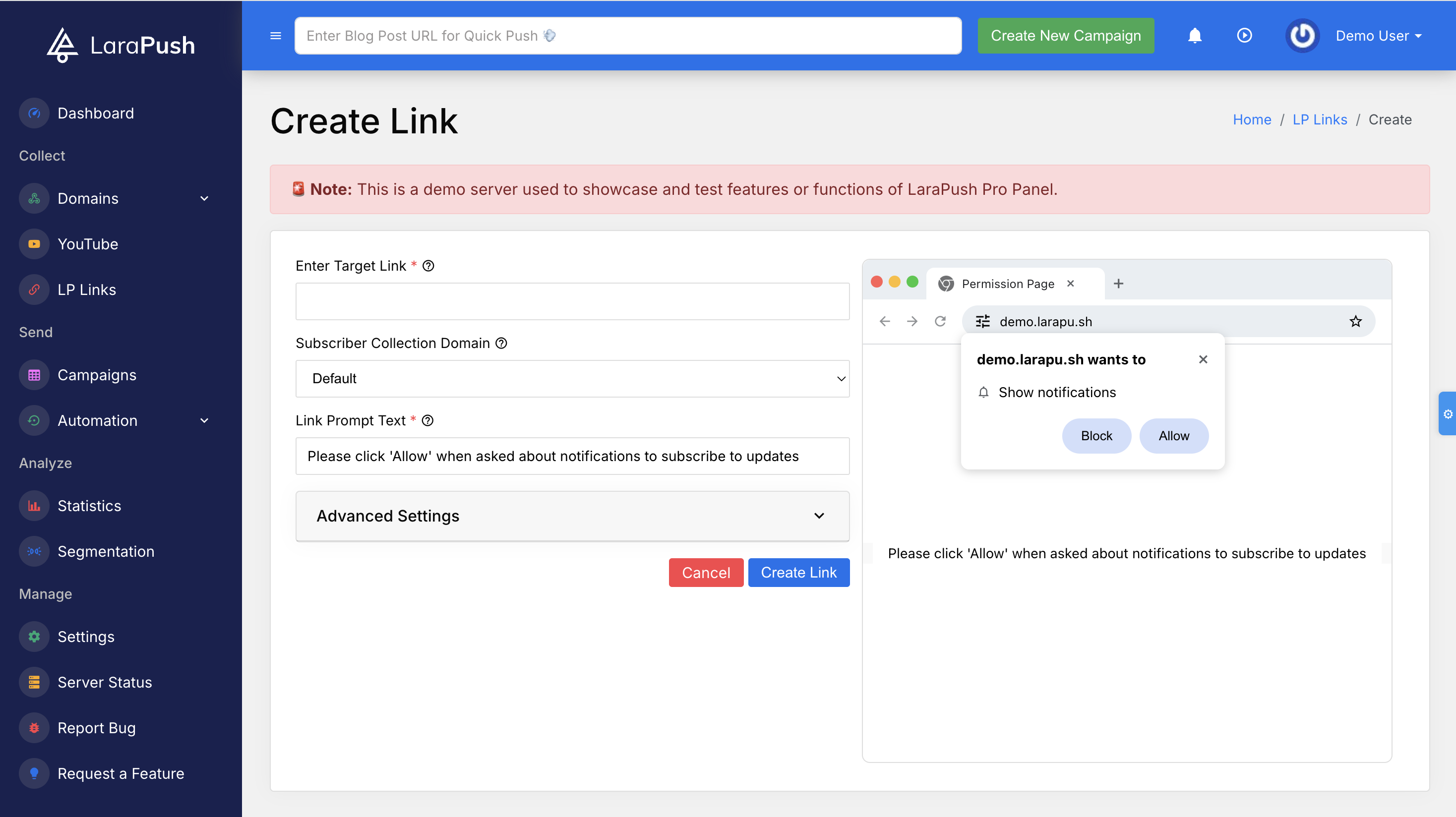
Task: Open YouTube in sidebar
Action: [88, 244]
